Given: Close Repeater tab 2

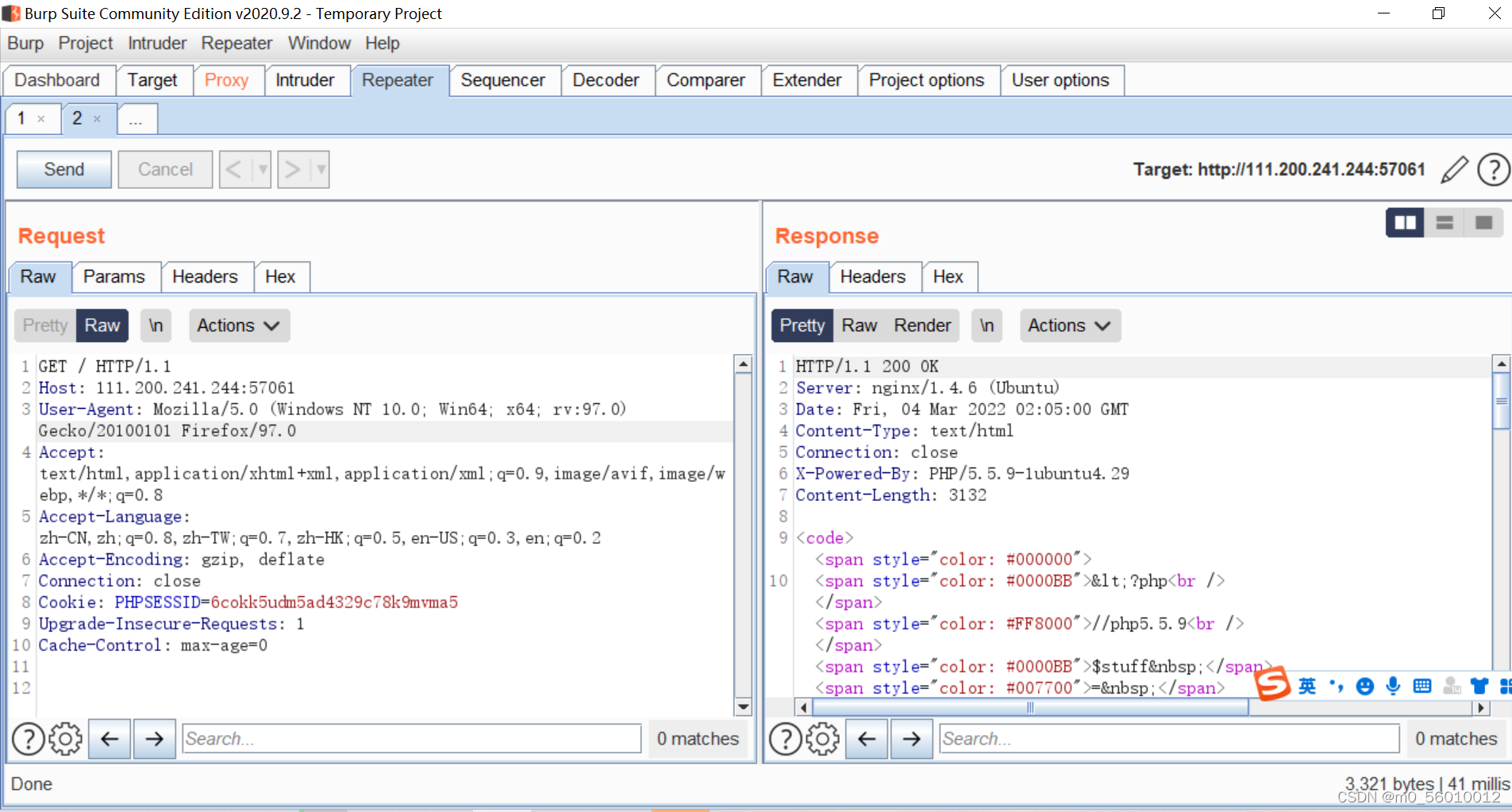Looking at the screenshot, I should click(x=97, y=119).
